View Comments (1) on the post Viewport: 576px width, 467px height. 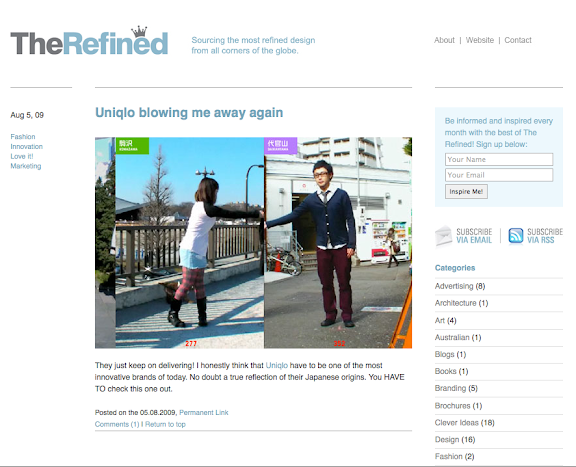click(117, 424)
